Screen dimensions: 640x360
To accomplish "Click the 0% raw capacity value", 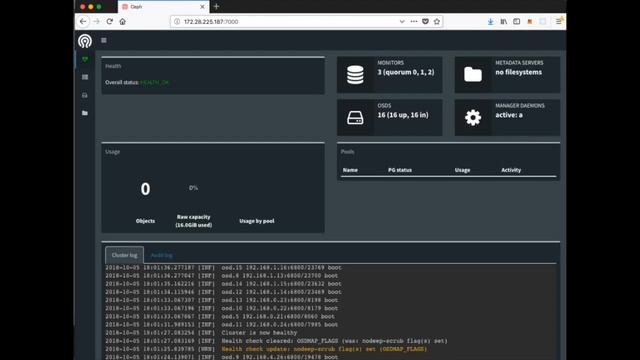I will [193, 188].
